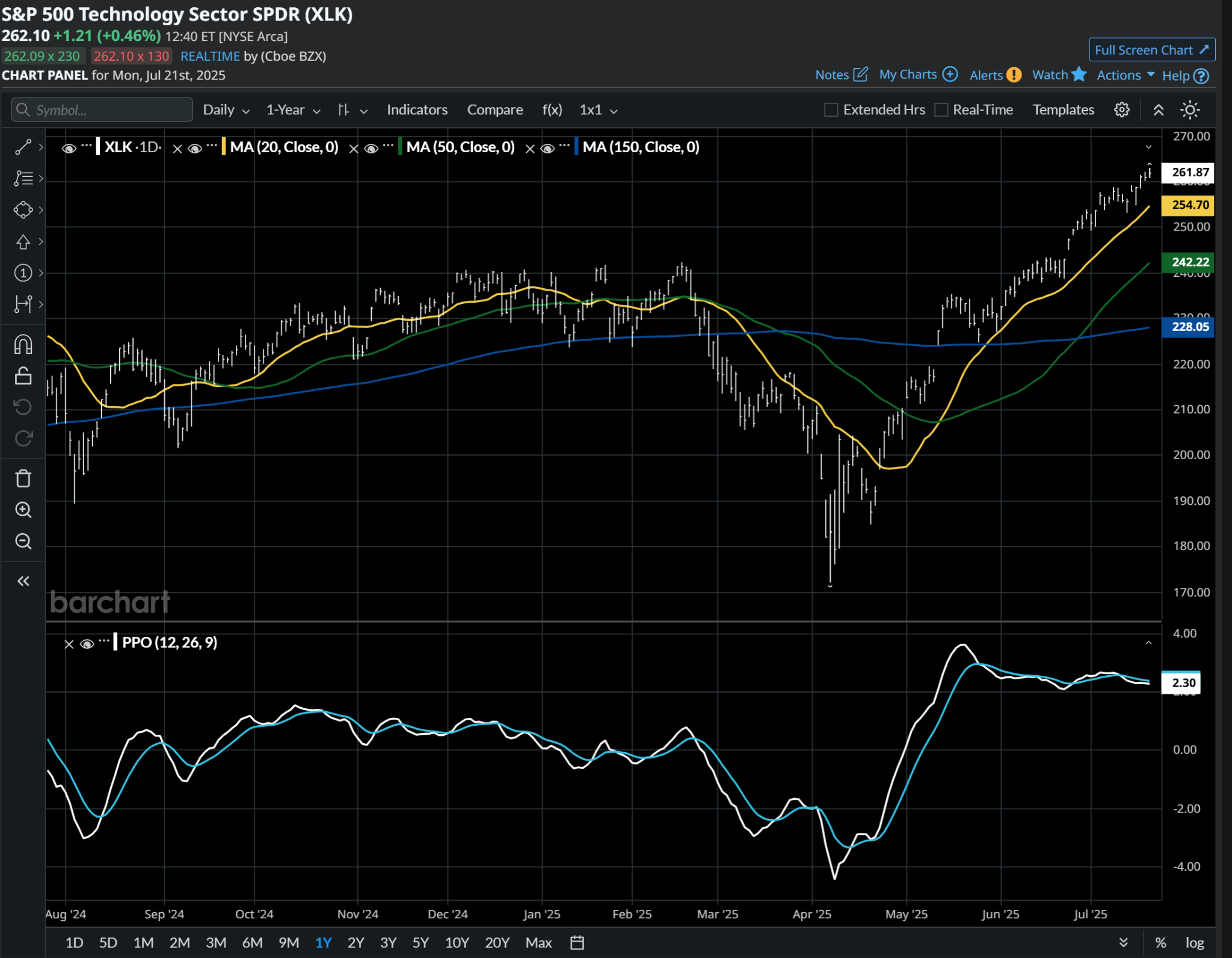Hide the MA (50, Close, 0) line
The image size is (1232, 958).
tap(371, 148)
